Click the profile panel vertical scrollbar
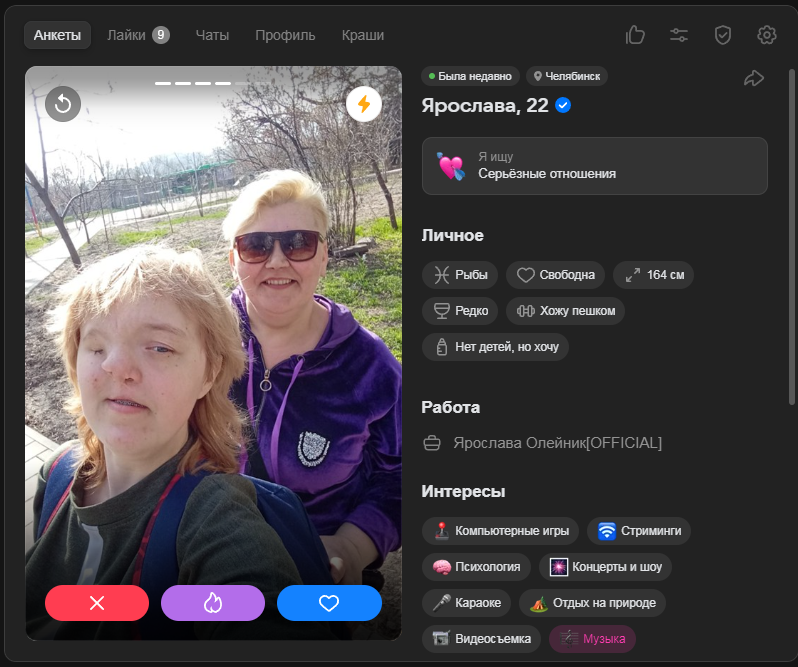The height and width of the screenshot is (667, 798). click(x=791, y=237)
